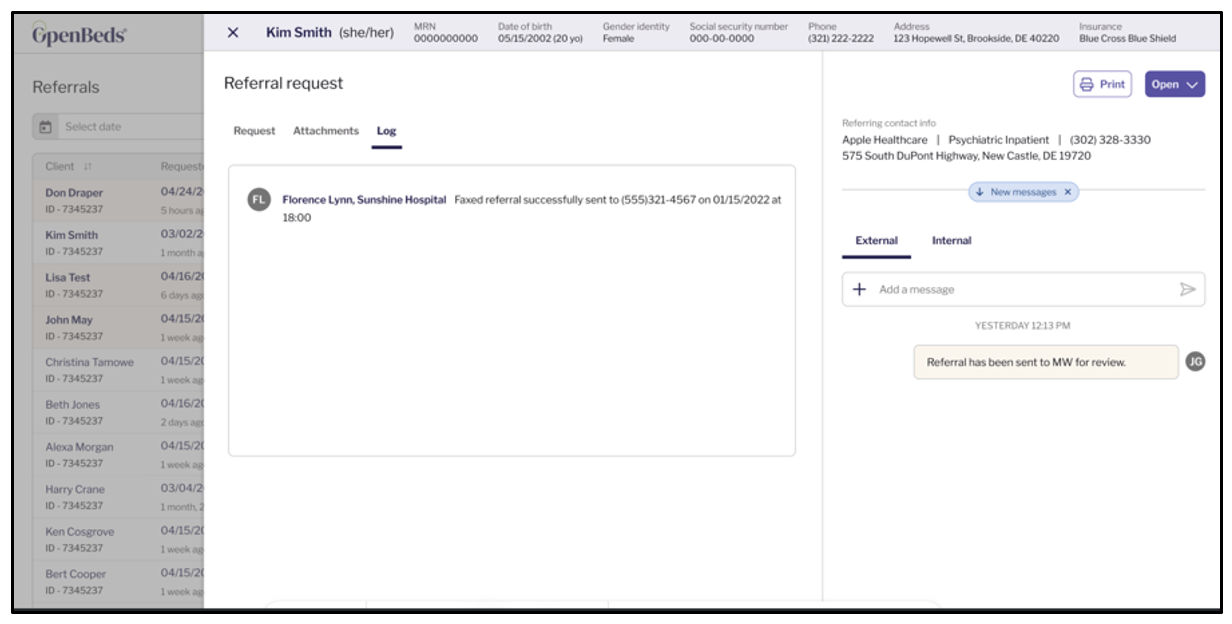Click the printer icon in Print button
Screen dimensions: 1232x624
click(x=1087, y=85)
